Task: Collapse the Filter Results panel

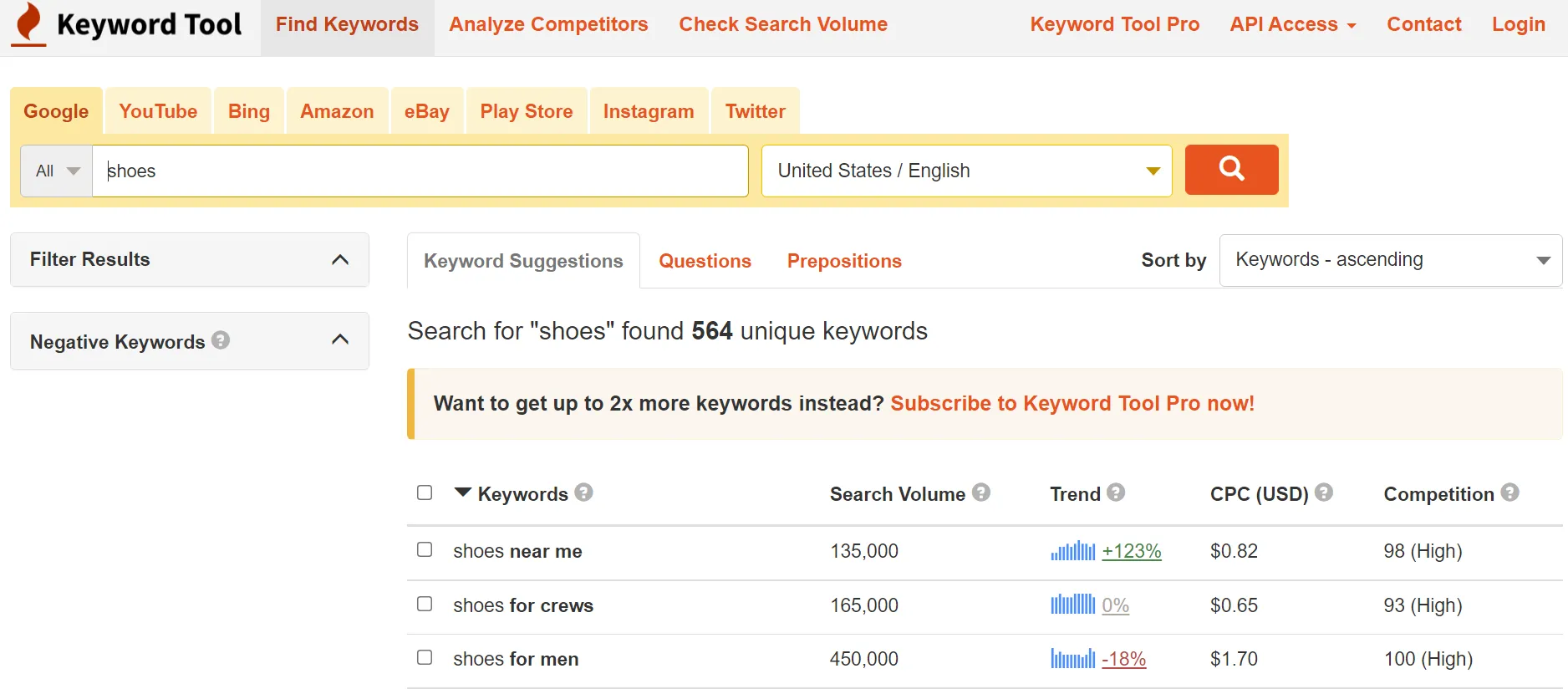Action: point(339,259)
